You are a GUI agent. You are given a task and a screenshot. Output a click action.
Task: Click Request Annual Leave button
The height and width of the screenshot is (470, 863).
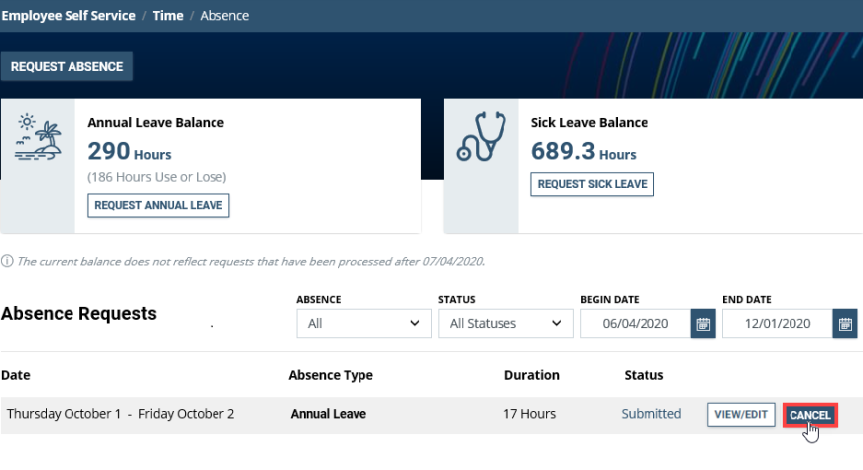159,205
